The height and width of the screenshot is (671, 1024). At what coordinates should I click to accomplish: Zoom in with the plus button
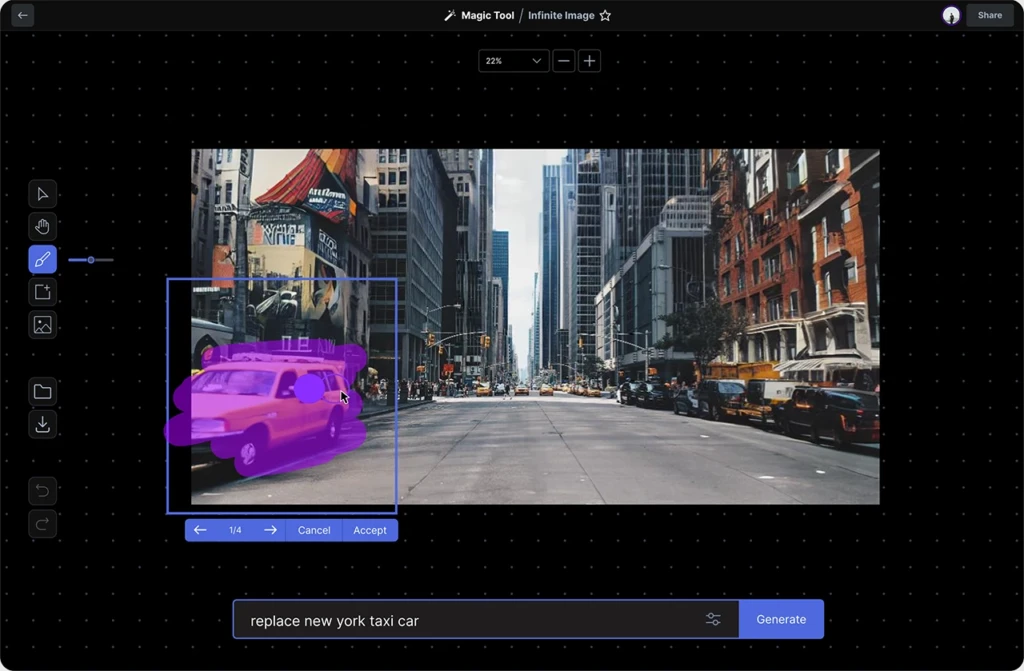point(589,61)
